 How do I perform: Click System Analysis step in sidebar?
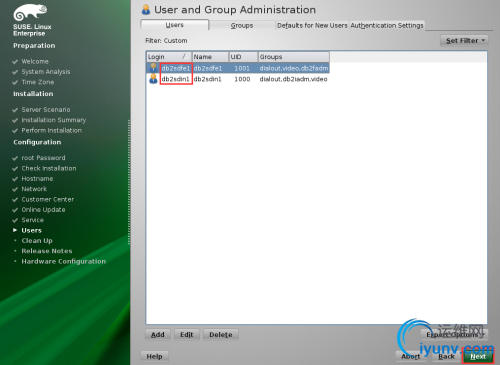click(46, 72)
